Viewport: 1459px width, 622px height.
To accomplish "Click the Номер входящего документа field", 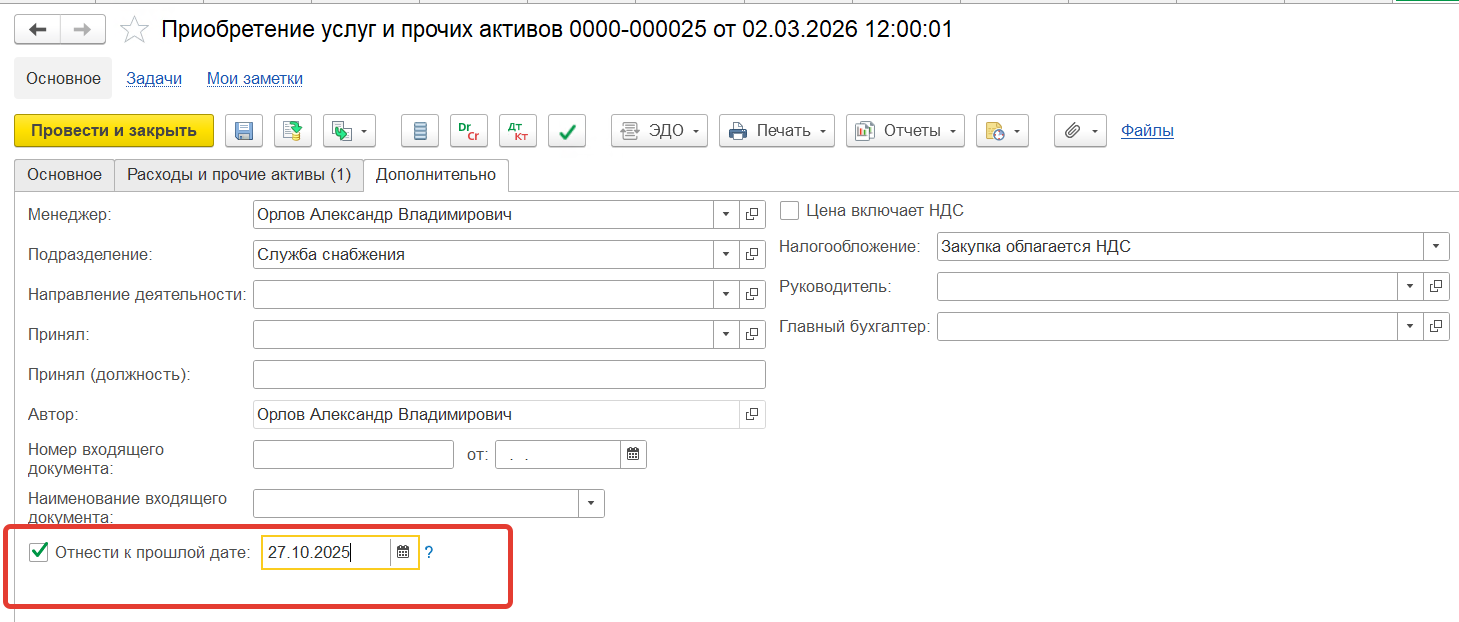I will tap(354, 454).
